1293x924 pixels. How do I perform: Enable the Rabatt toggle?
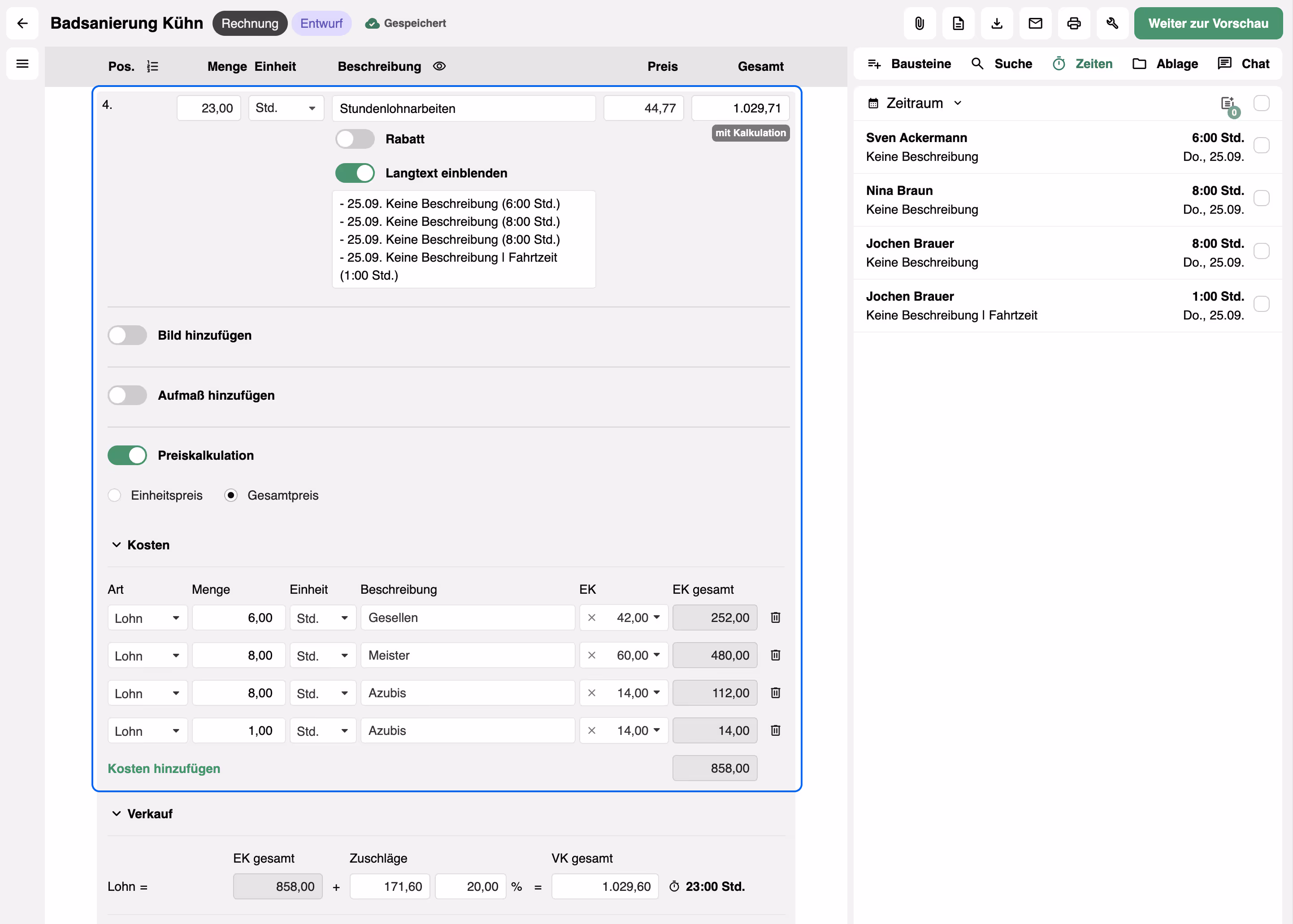click(355, 139)
